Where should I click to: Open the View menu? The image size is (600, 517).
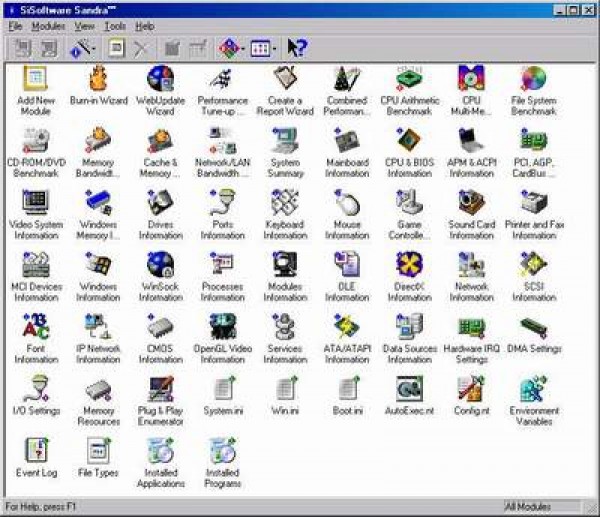tap(84, 26)
